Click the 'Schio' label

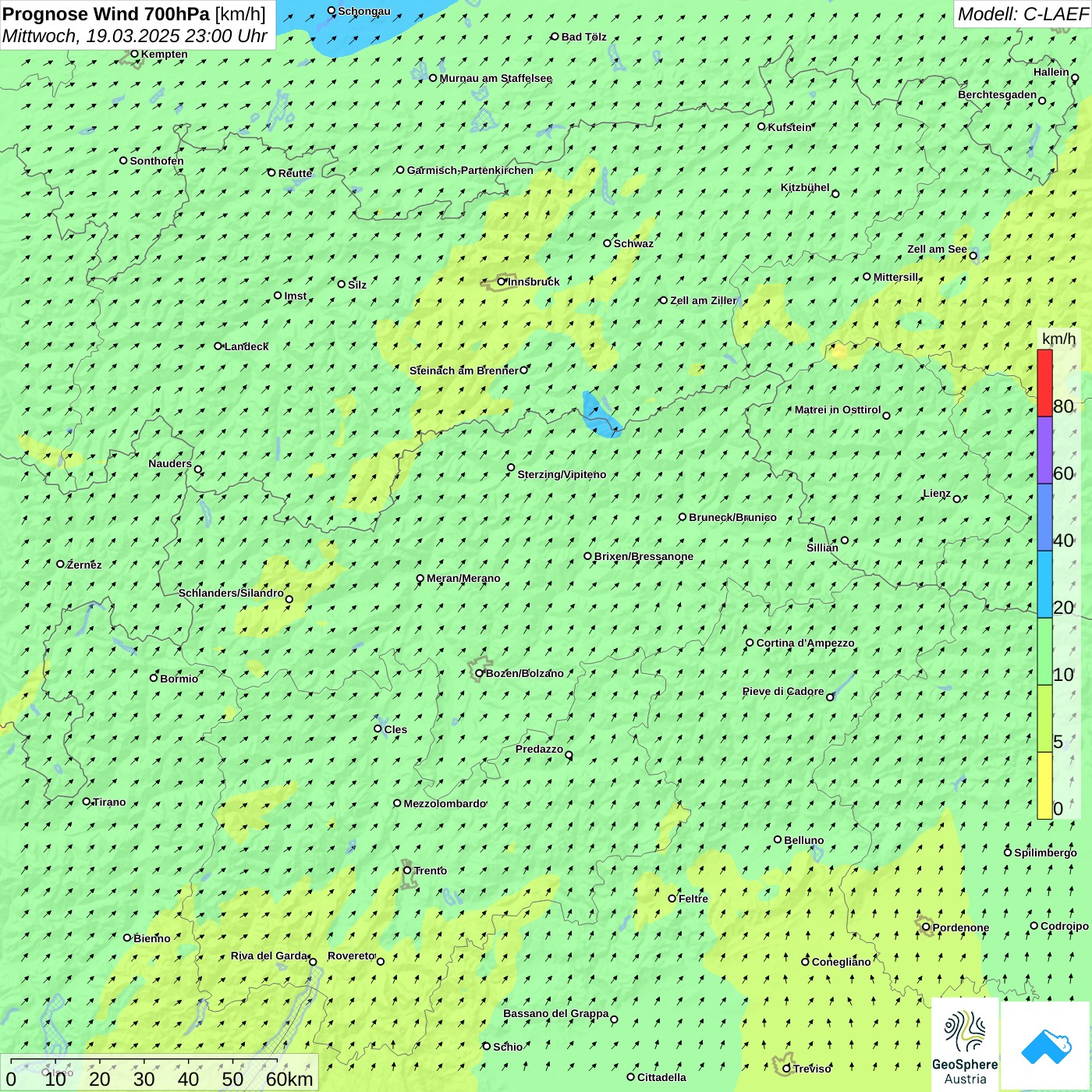pyautogui.click(x=508, y=1047)
